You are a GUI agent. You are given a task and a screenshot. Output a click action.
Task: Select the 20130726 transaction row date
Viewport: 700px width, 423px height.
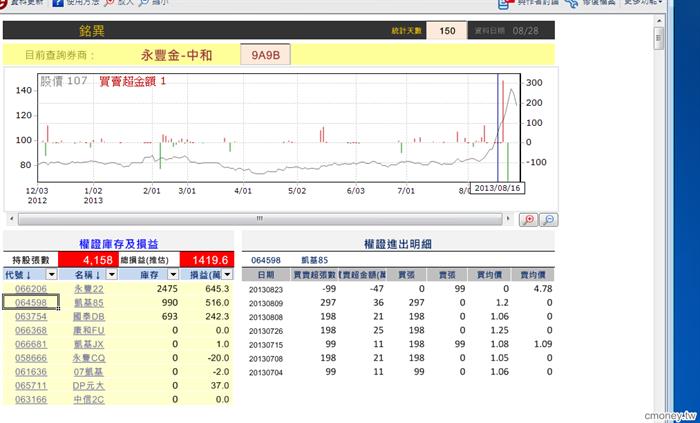click(266, 331)
